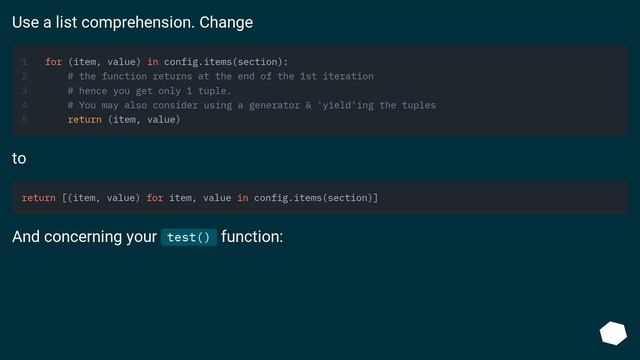
Task: Click the 'Use a list comprehension. Change' heading
Action: coord(132,22)
